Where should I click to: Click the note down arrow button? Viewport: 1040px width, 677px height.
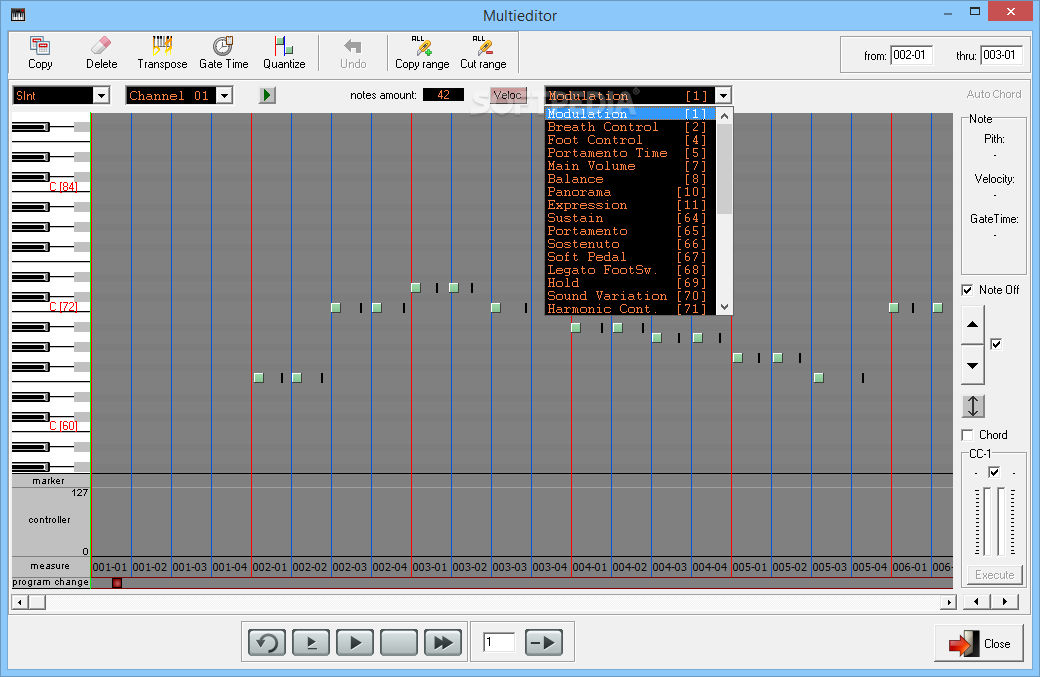[x=972, y=365]
